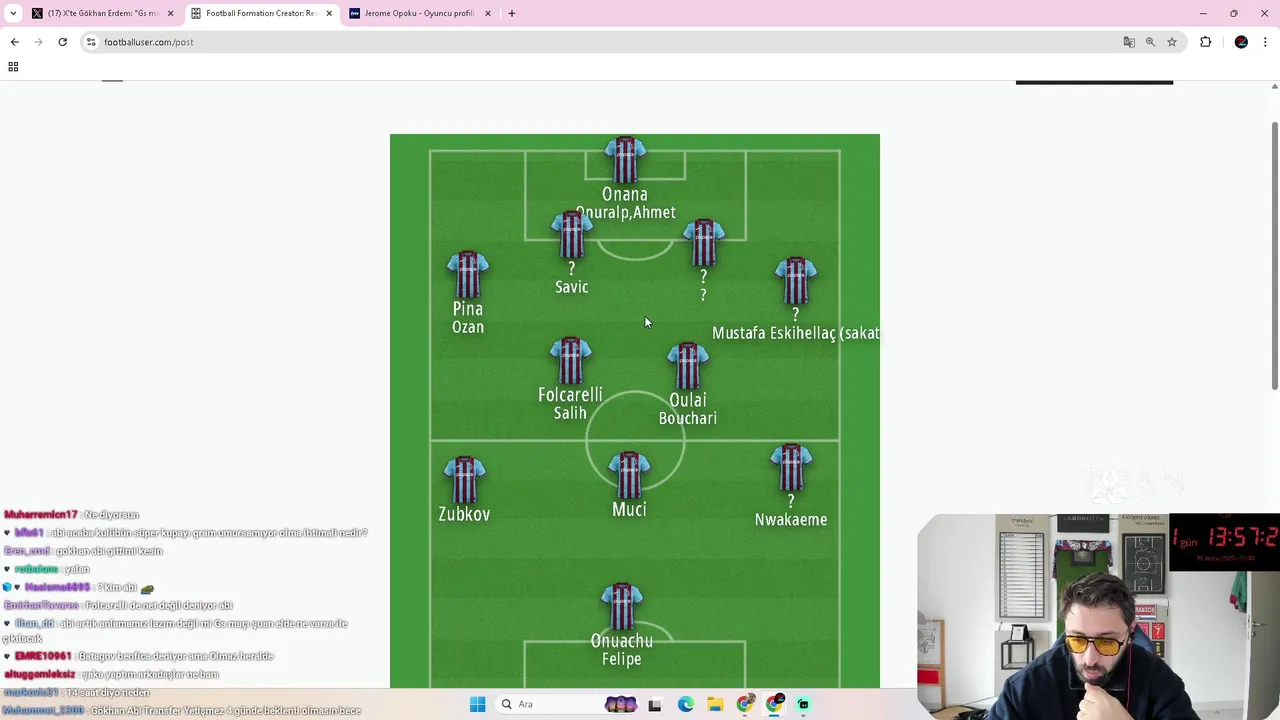This screenshot has width=1280, height=720.
Task: Click the Pina name label
Action: point(468,309)
